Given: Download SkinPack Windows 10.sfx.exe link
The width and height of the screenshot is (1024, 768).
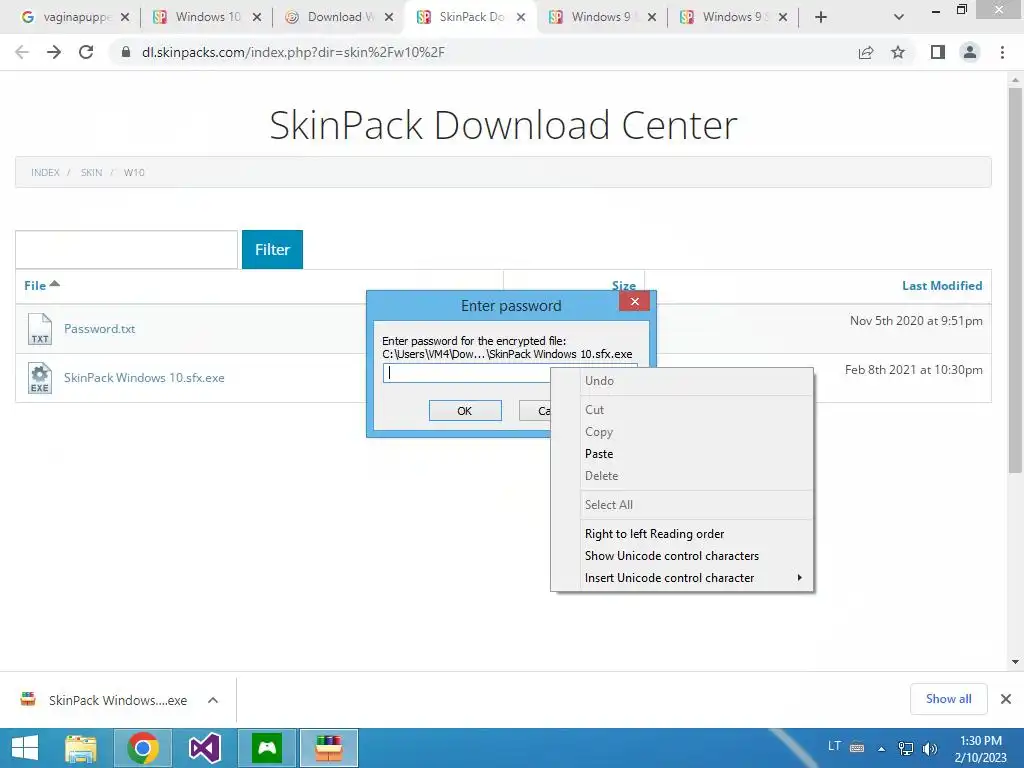Looking at the screenshot, I should pyautogui.click(x=144, y=377).
